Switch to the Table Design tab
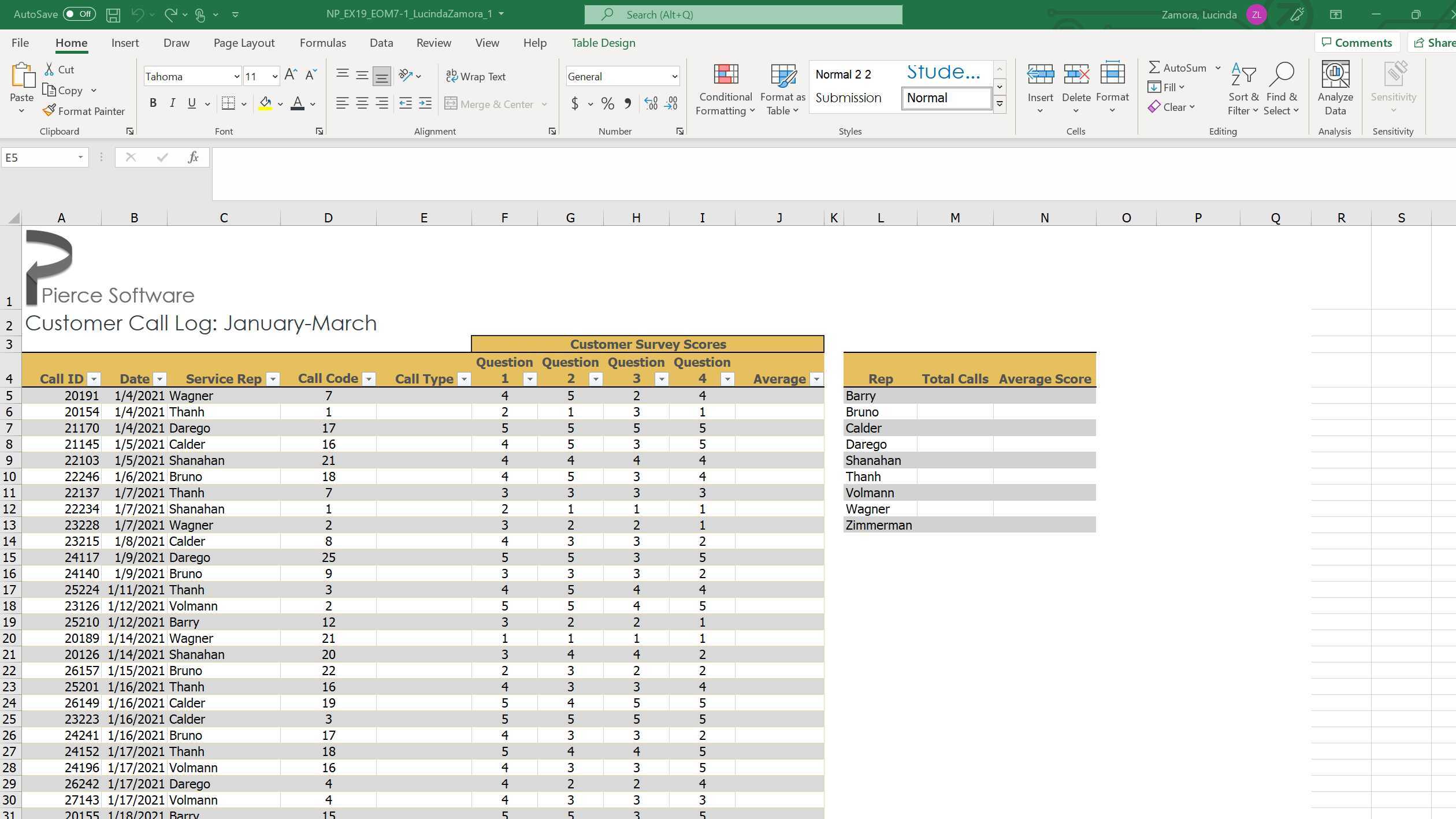This screenshot has height=819, width=1456. click(603, 42)
